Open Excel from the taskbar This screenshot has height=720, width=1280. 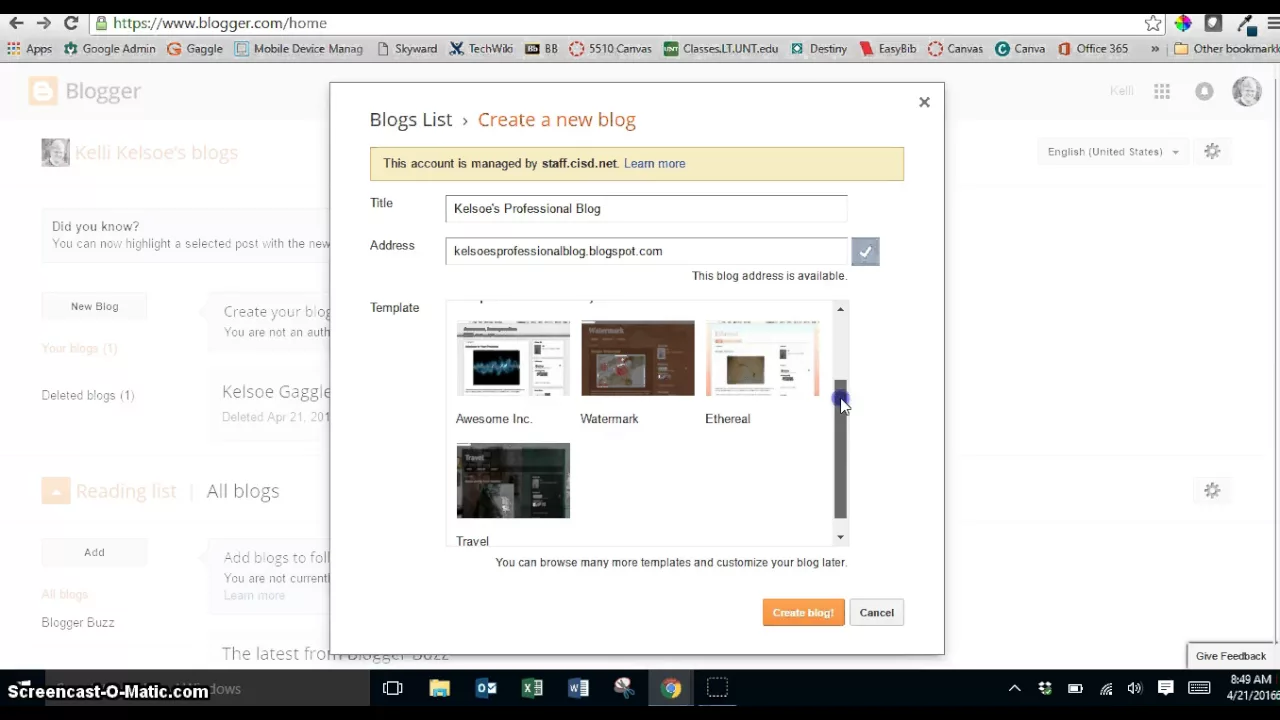[x=532, y=688]
